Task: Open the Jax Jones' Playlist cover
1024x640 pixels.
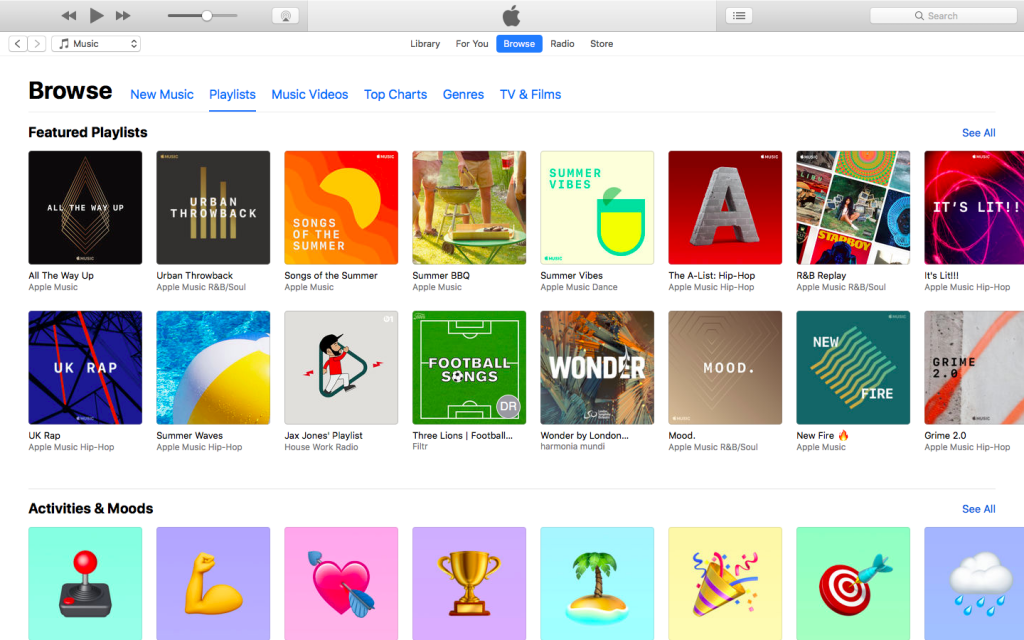Action: coord(341,368)
